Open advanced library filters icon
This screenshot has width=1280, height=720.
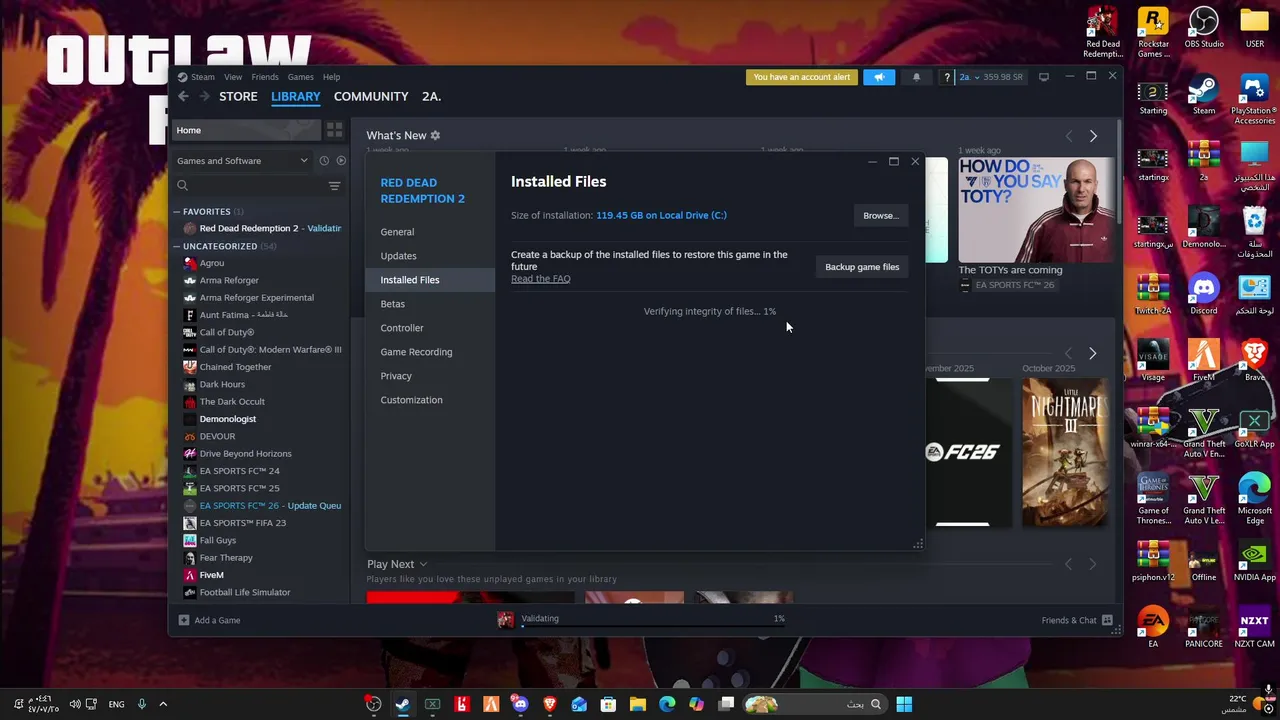(334, 186)
